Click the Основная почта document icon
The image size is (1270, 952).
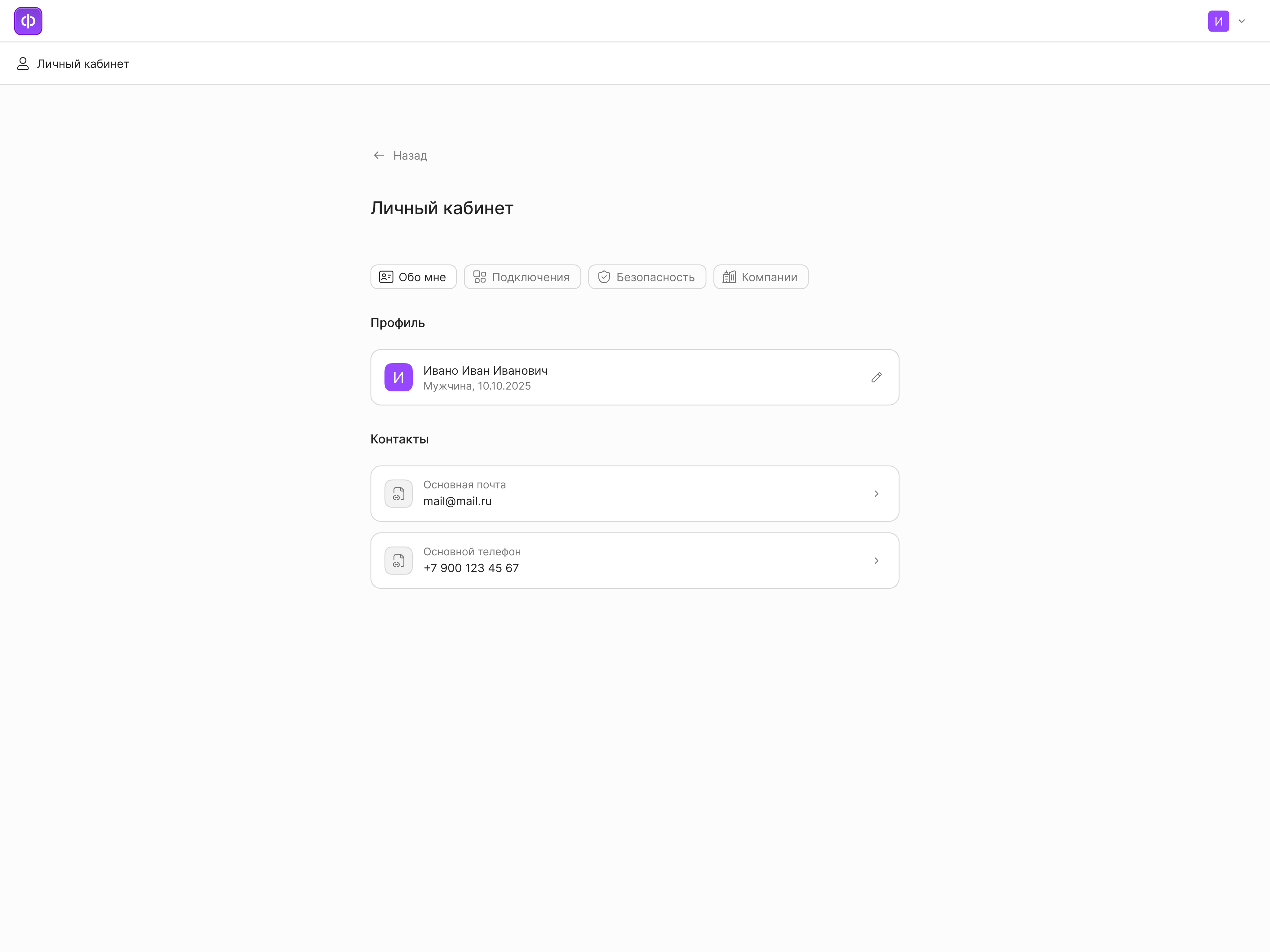click(x=398, y=493)
